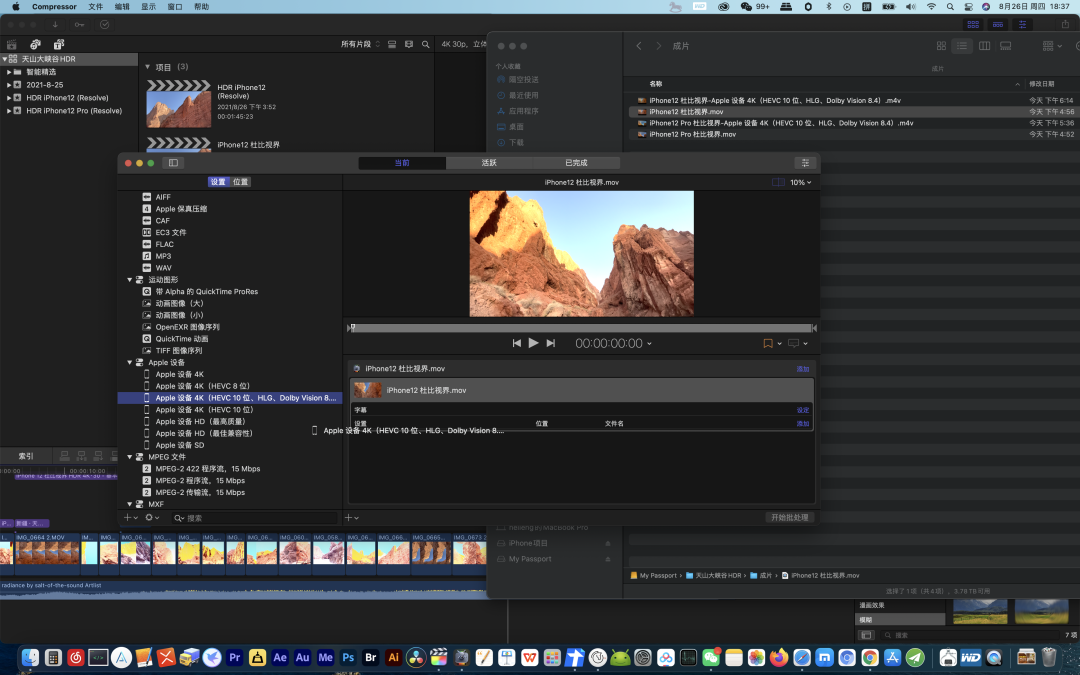Open the 10% zoom level dropdown
Viewport: 1080px width, 675px height.
(800, 183)
